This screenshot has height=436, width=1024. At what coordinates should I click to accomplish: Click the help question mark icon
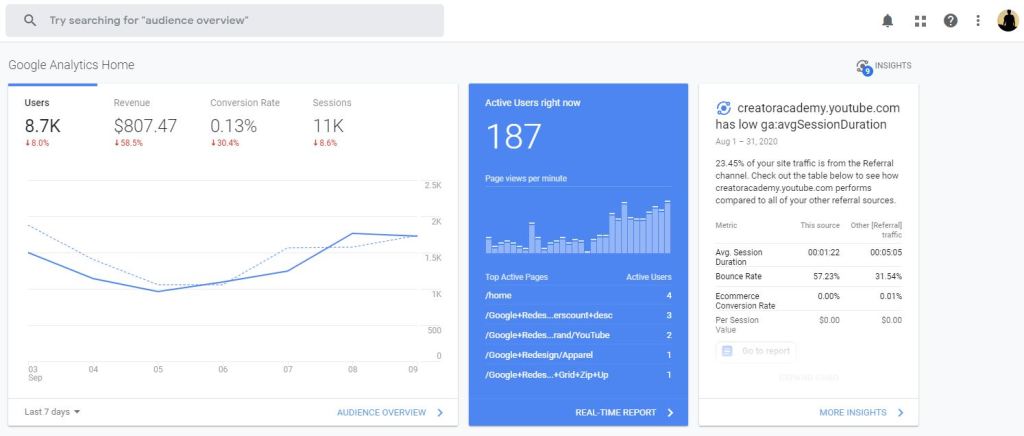(950, 21)
